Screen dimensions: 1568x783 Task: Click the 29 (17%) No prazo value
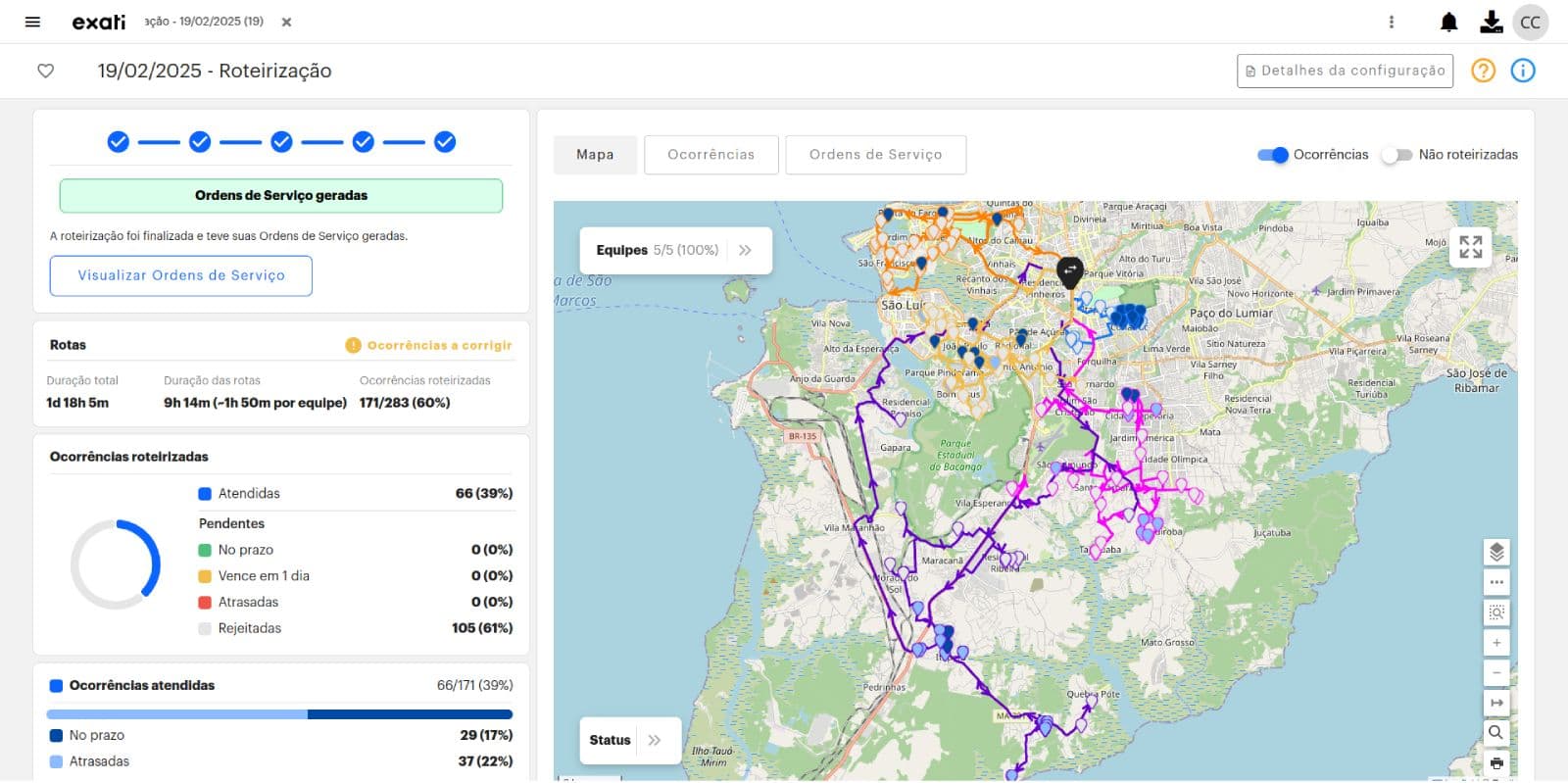click(x=486, y=735)
